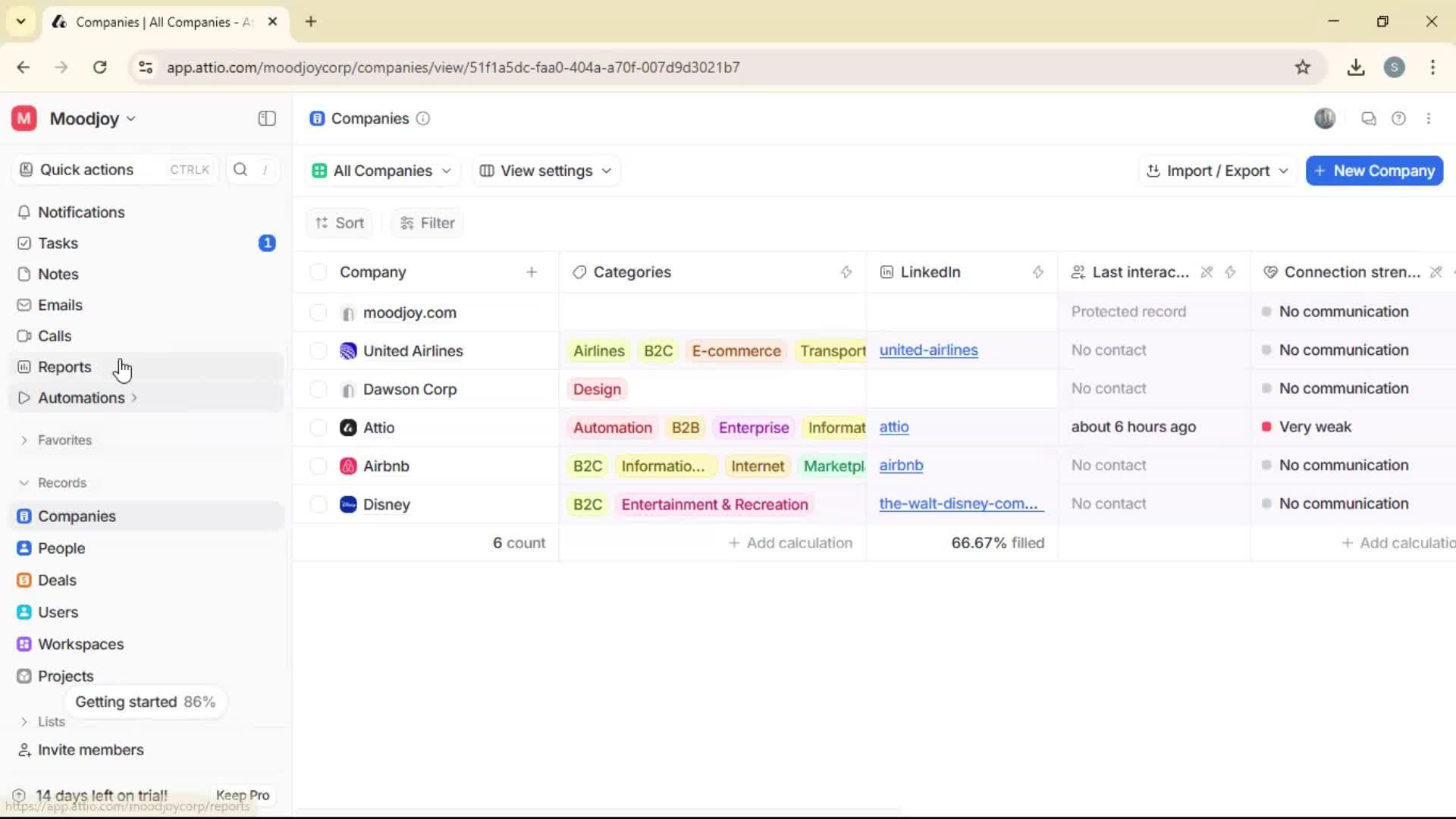Add a column next to Company header
The height and width of the screenshot is (819, 1456).
(532, 272)
